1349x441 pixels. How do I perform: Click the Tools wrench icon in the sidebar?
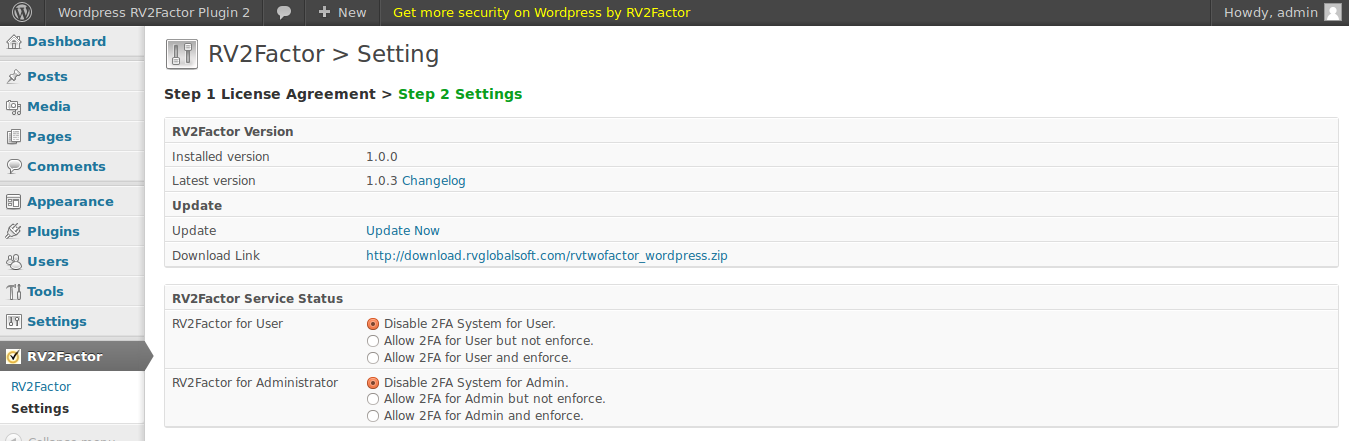pyautogui.click(x=14, y=292)
